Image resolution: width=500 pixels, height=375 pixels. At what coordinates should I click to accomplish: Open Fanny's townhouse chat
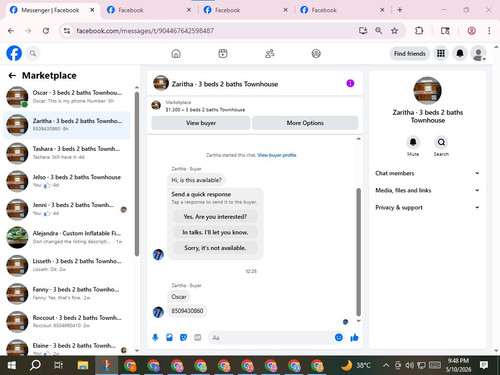(67, 294)
